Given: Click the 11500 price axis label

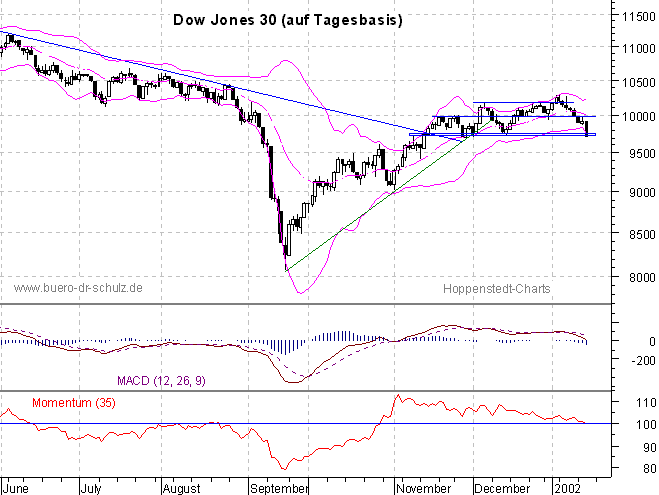Looking at the screenshot, I should (x=639, y=17).
